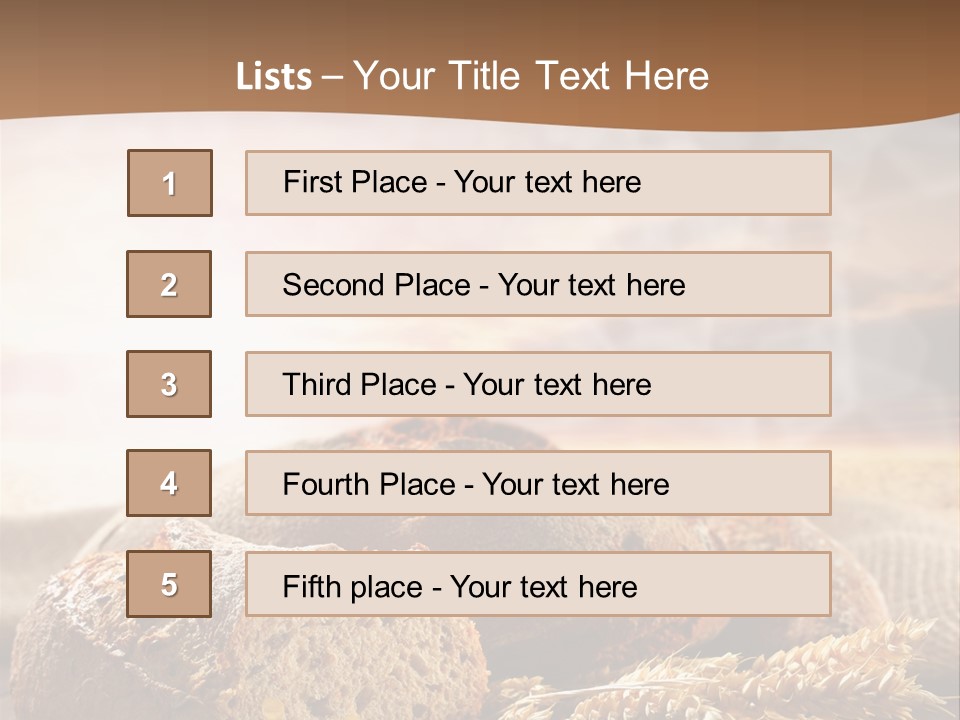960x720 pixels.
Task: Click the bold word "Lists" in title
Action: (x=274, y=77)
